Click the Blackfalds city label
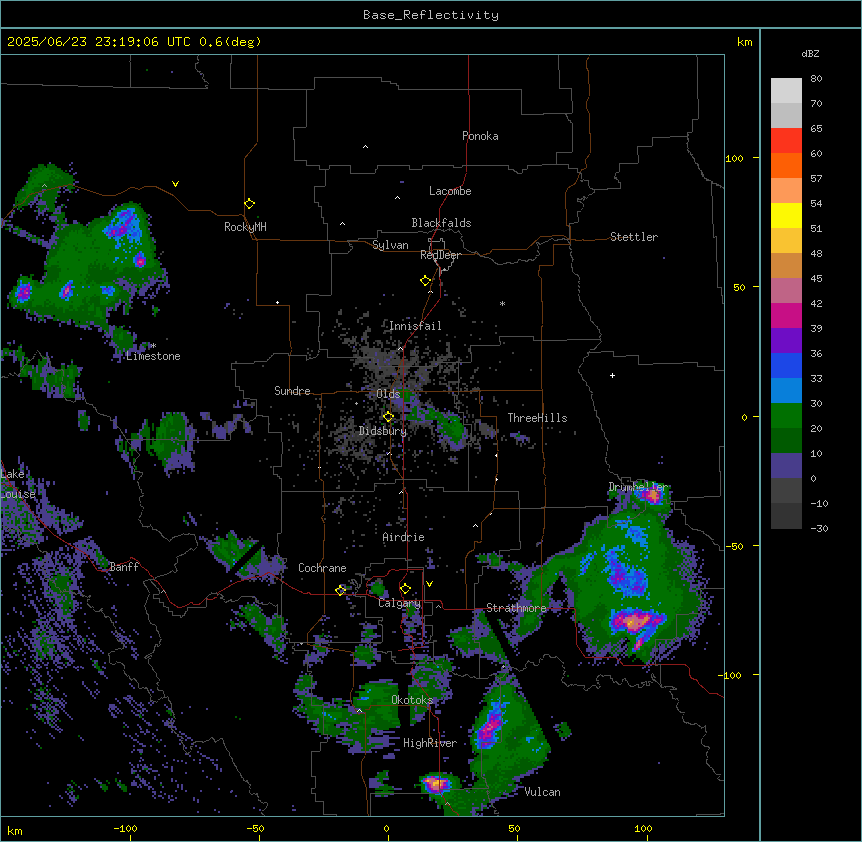The width and height of the screenshot is (862, 842). click(x=441, y=223)
